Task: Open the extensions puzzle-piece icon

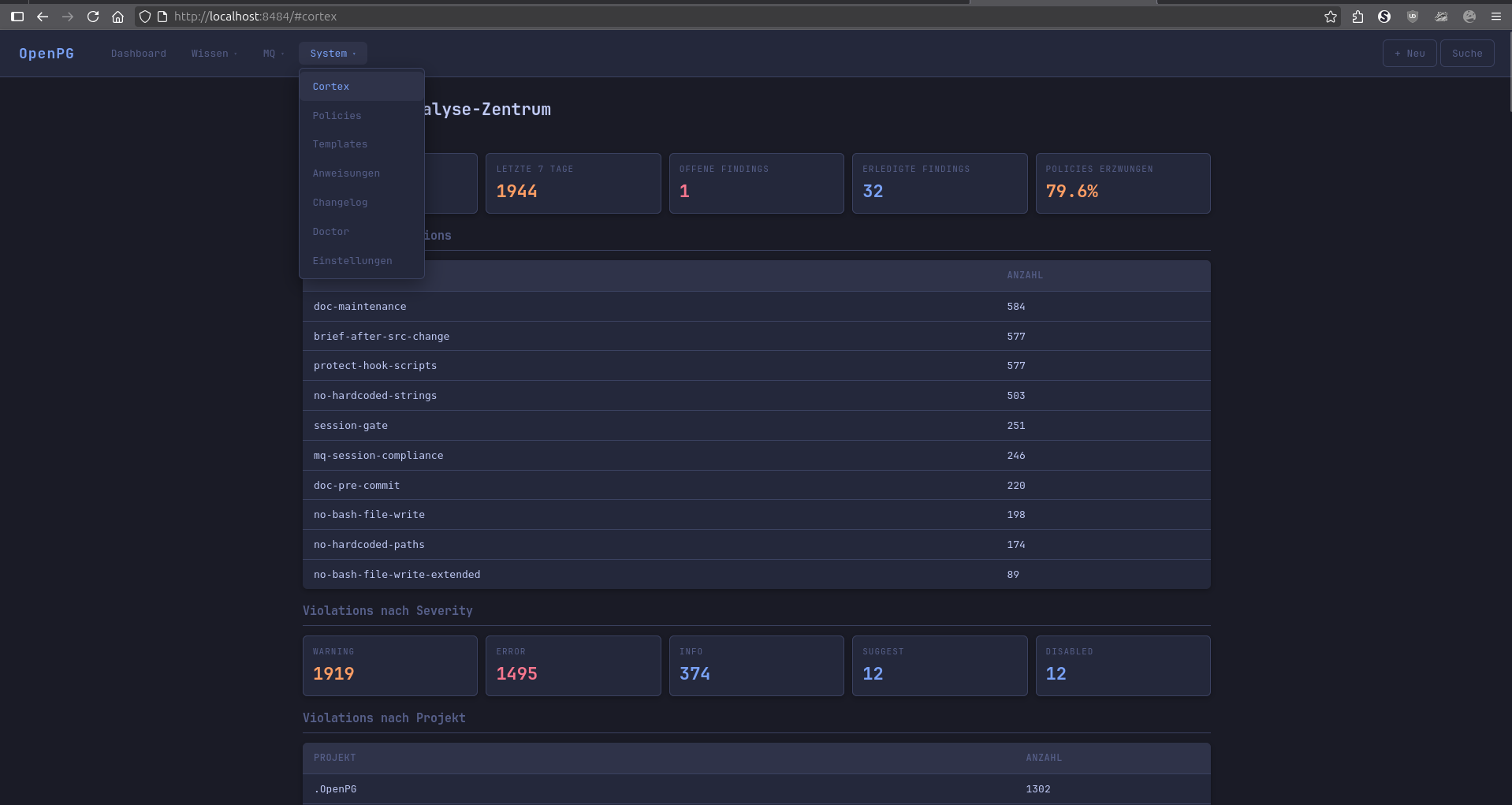Action: point(1357,17)
